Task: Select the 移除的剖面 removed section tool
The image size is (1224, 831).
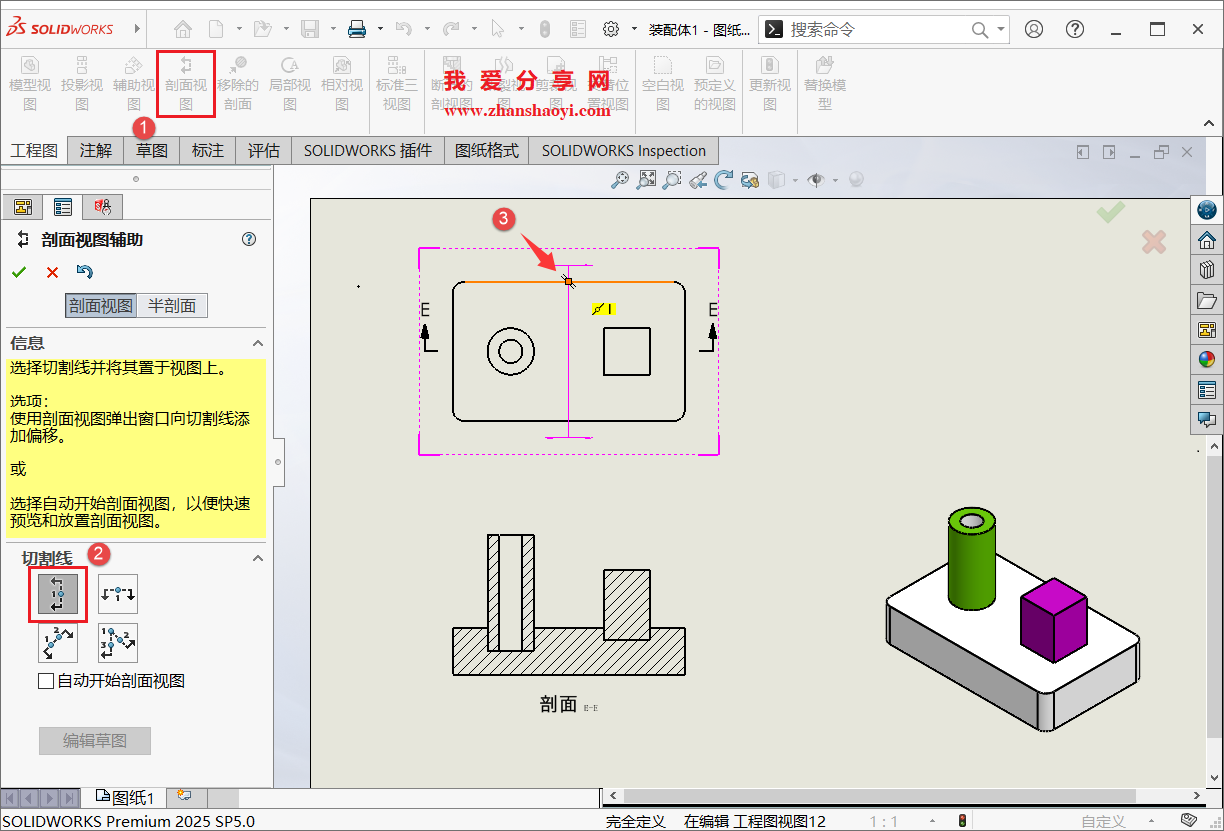Action: [x=238, y=83]
